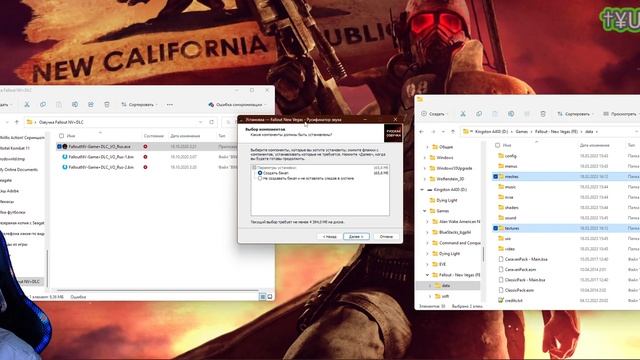The image size is (640, 360).
Task: Select Mortal Kombat 11 in left Explorer sidebar
Action: click(15, 148)
